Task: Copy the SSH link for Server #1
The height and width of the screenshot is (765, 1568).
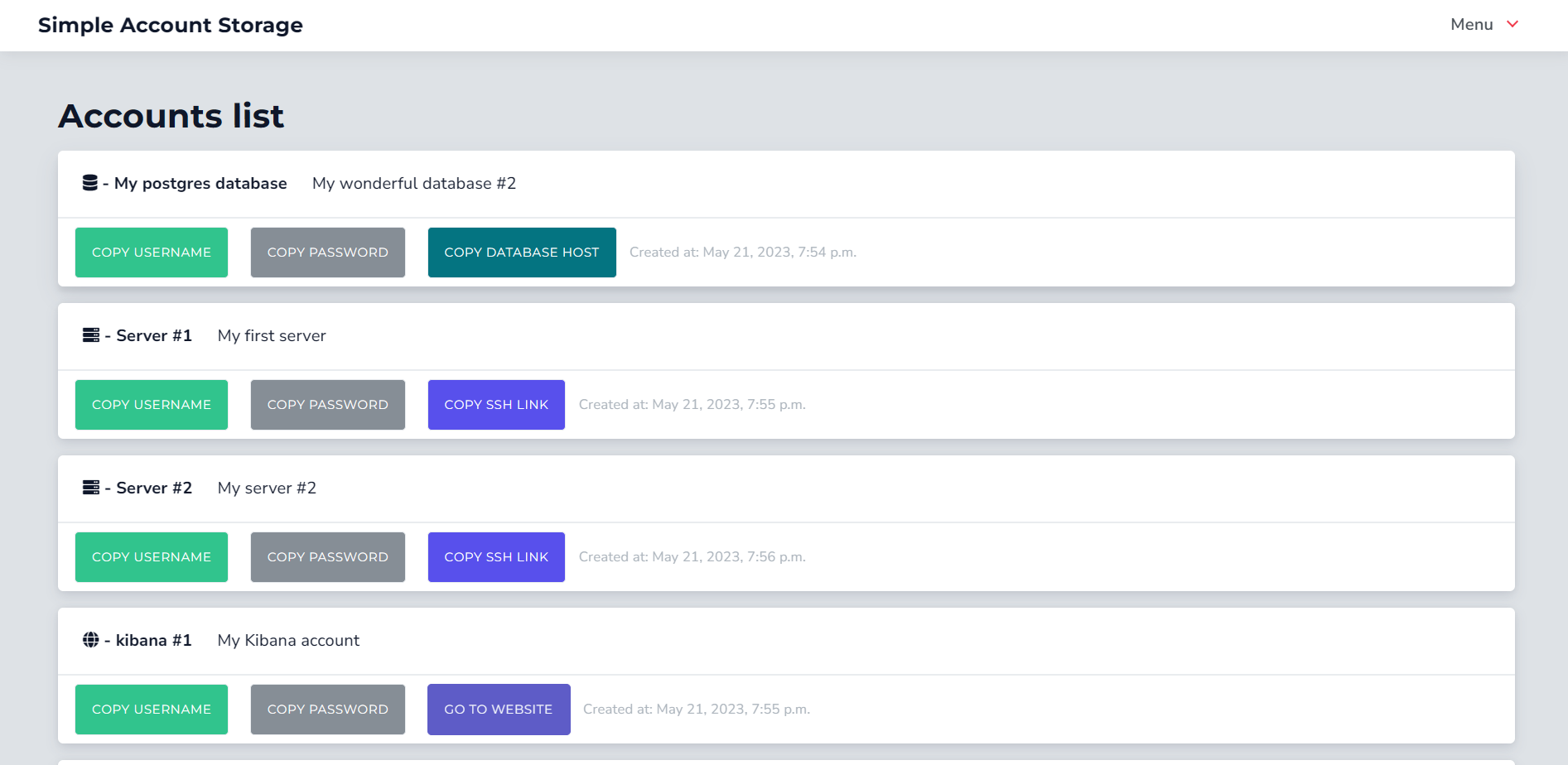Action: pyautogui.click(x=495, y=404)
